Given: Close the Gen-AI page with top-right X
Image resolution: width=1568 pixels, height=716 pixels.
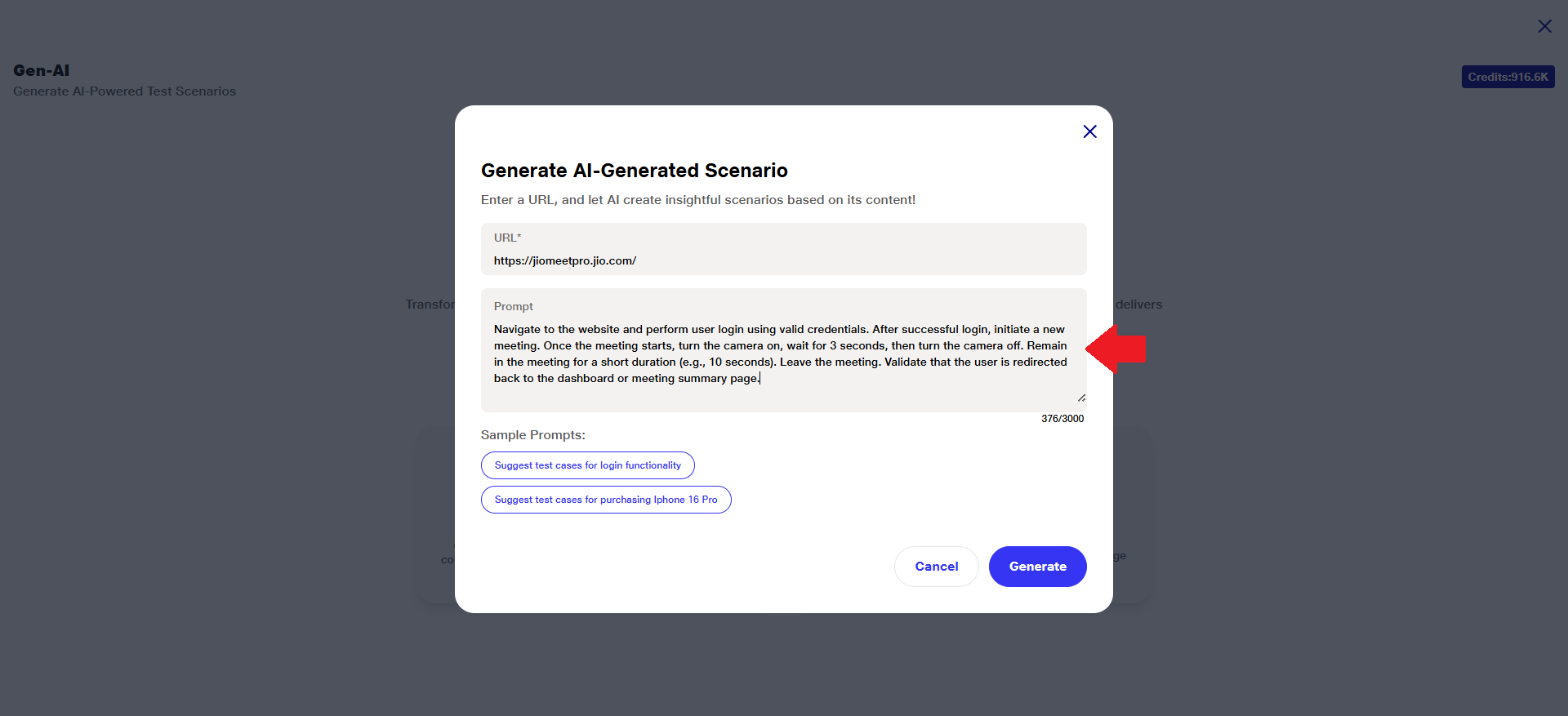Looking at the screenshot, I should [1544, 26].
